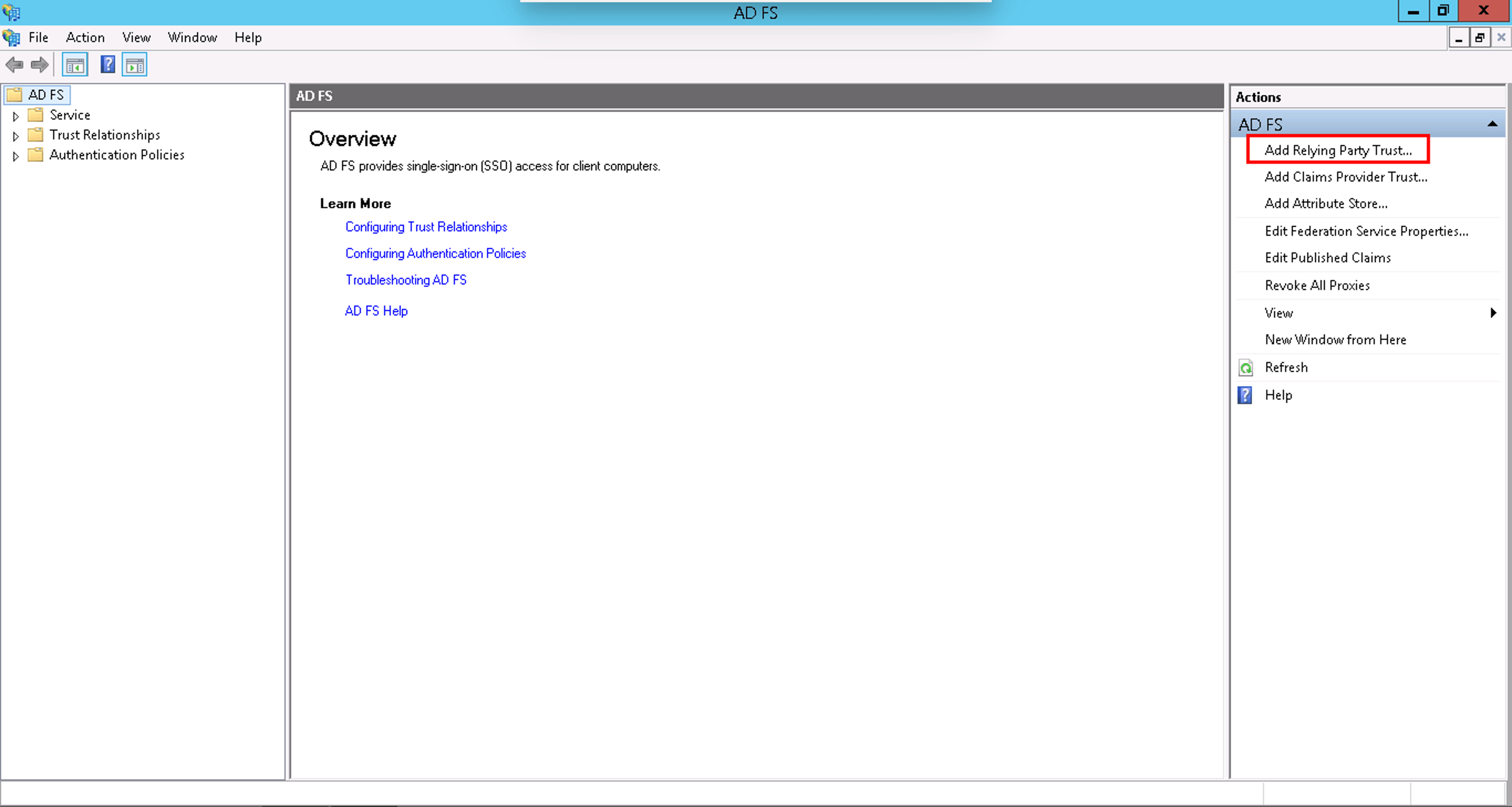Screen dimensions: 1512x807
Task: Restore the inner MDI console window
Action: point(1480,37)
